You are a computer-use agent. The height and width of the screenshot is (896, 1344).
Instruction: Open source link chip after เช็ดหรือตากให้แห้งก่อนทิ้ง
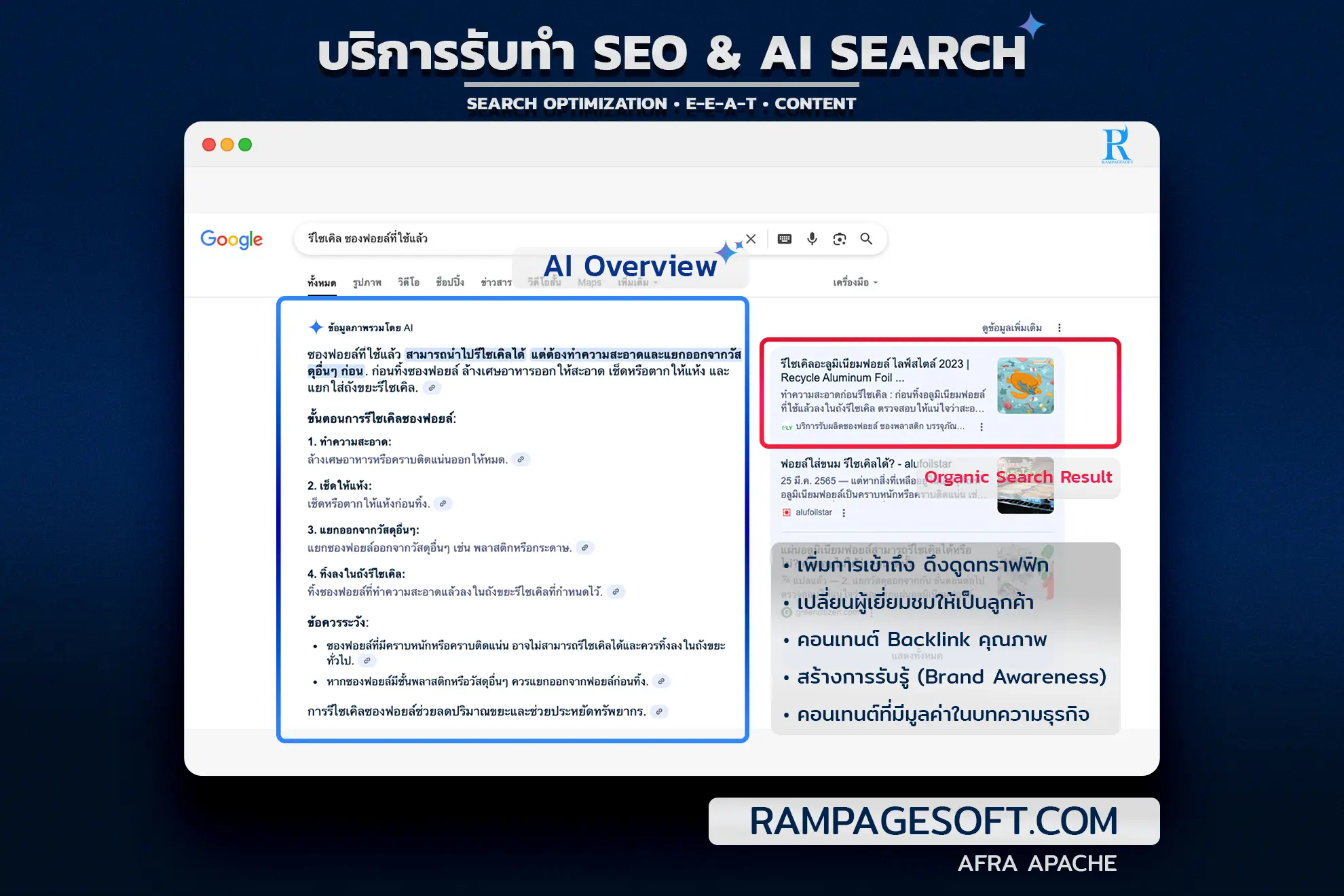coord(443,504)
